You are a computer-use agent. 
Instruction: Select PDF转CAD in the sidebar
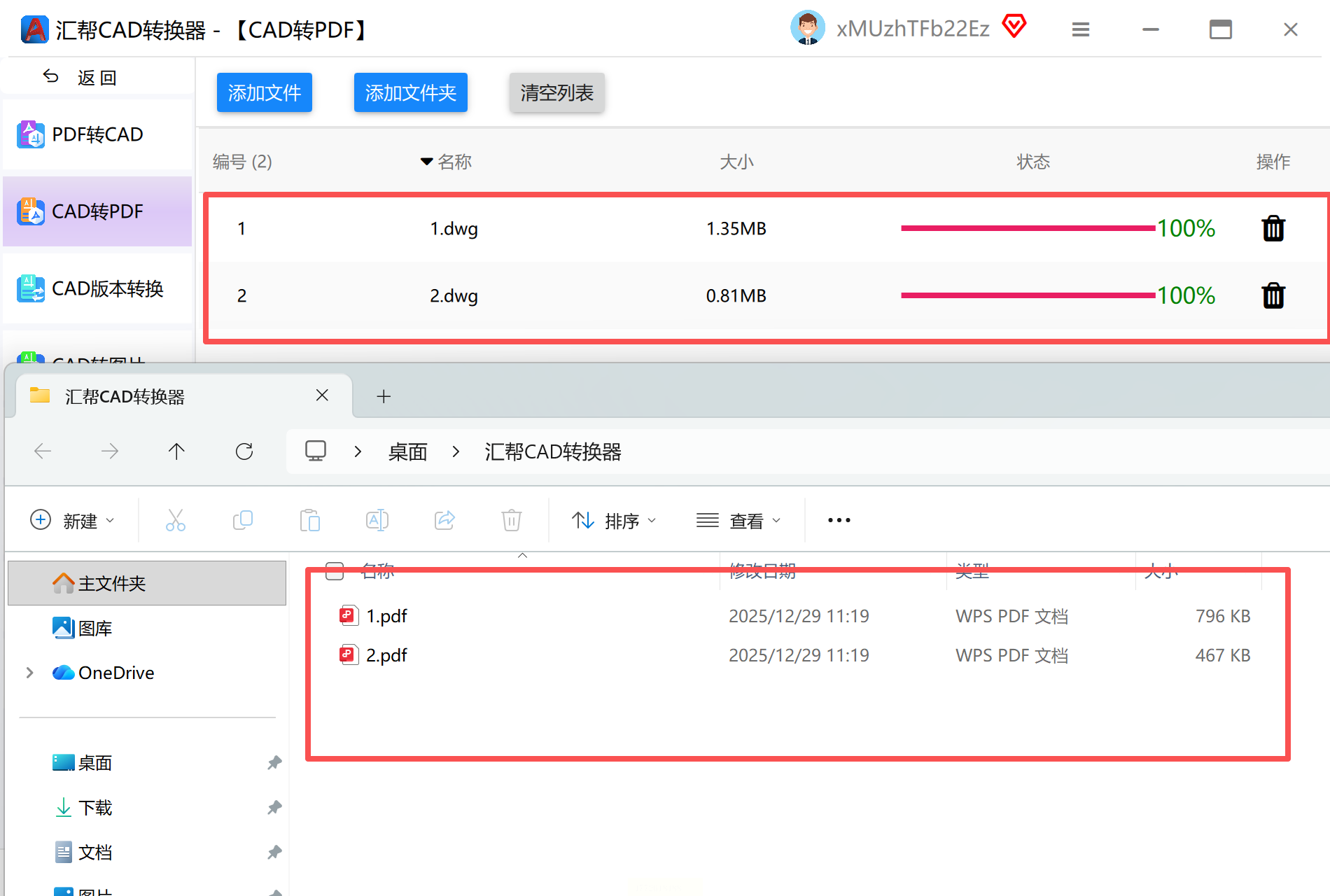click(97, 134)
